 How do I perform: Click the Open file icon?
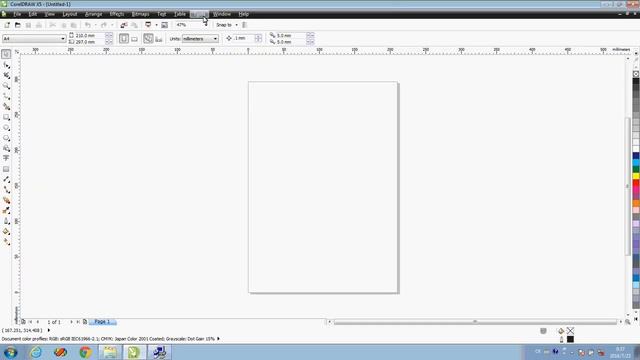tap(18, 25)
